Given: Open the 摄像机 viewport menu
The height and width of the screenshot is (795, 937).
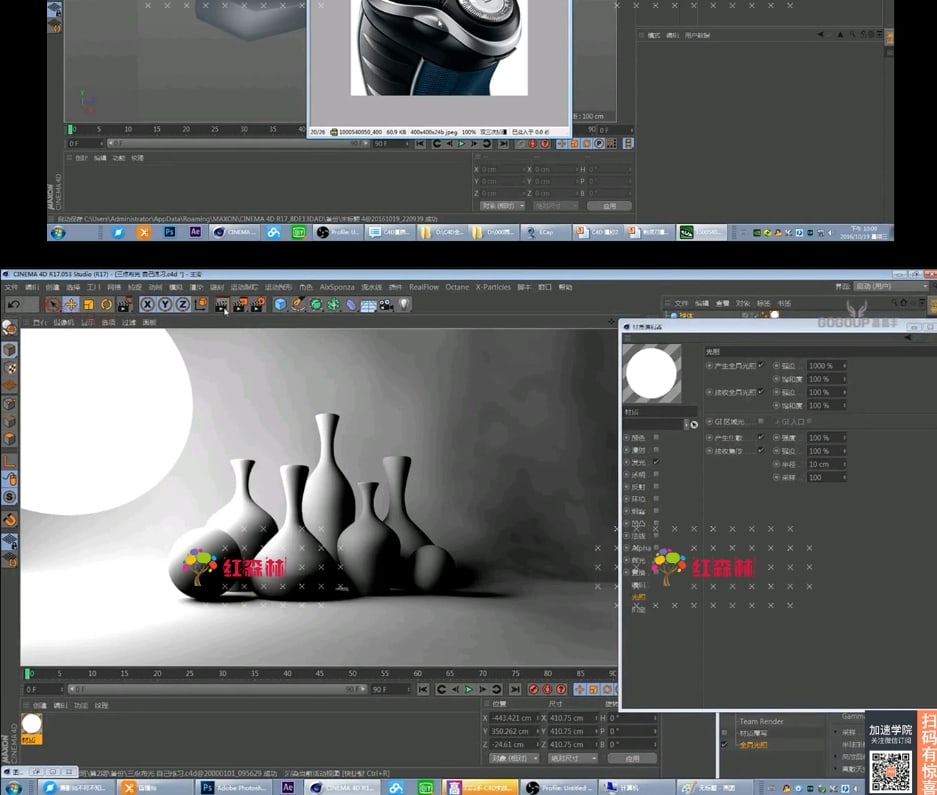Looking at the screenshot, I should point(63,322).
